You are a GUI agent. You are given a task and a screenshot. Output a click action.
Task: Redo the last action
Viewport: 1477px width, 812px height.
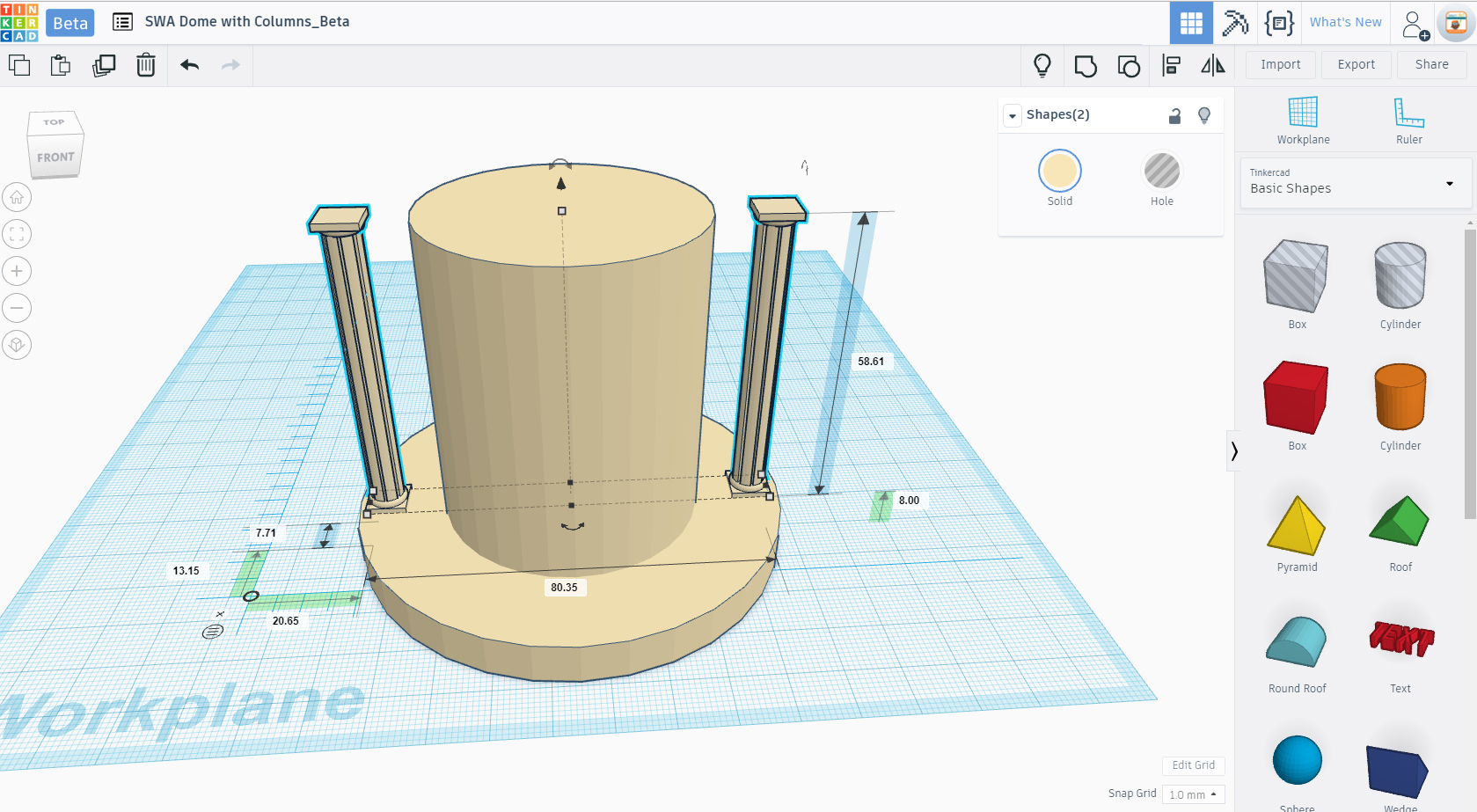pos(230,65)
